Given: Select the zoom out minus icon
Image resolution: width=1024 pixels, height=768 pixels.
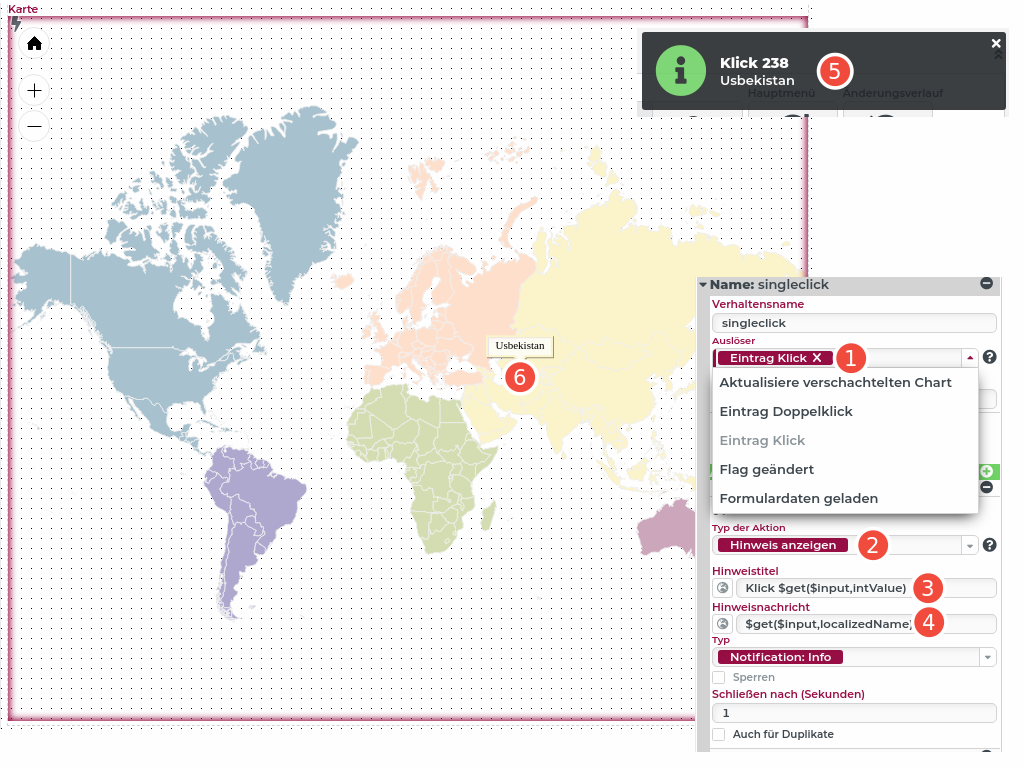Looking at the screenshot, I should pos(34,126).
